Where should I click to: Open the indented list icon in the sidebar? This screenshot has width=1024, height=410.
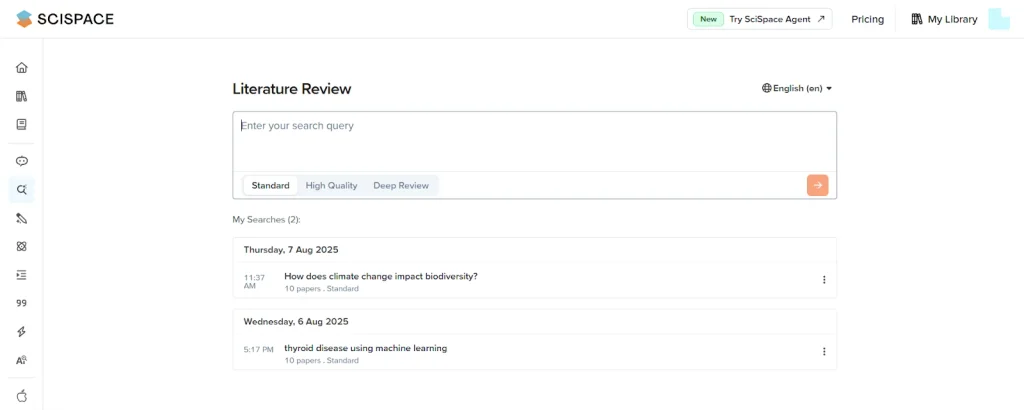[x=22, y=275]
